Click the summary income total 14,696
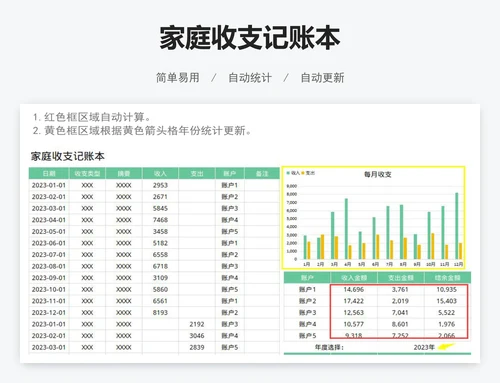 coord(354,290)
